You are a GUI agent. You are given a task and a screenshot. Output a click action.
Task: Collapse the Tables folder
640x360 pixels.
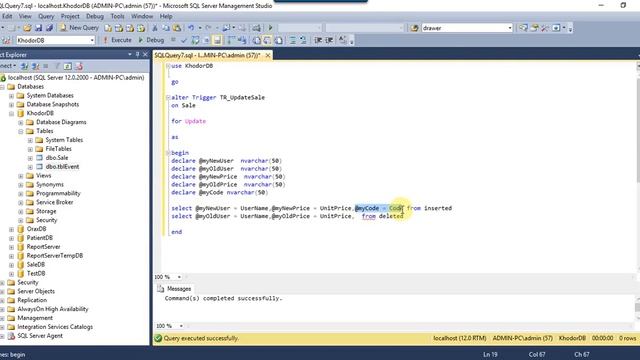[x=20, y=131]
